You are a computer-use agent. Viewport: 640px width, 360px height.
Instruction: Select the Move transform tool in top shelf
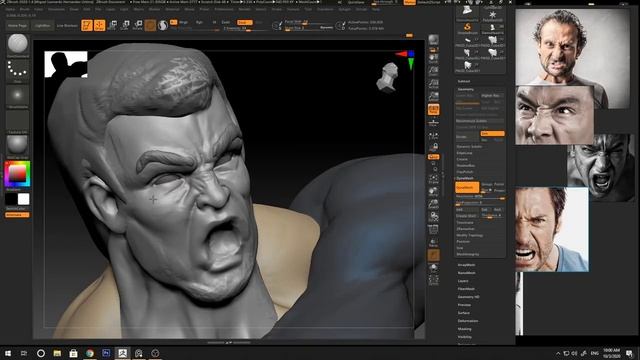tap(112, 25)
